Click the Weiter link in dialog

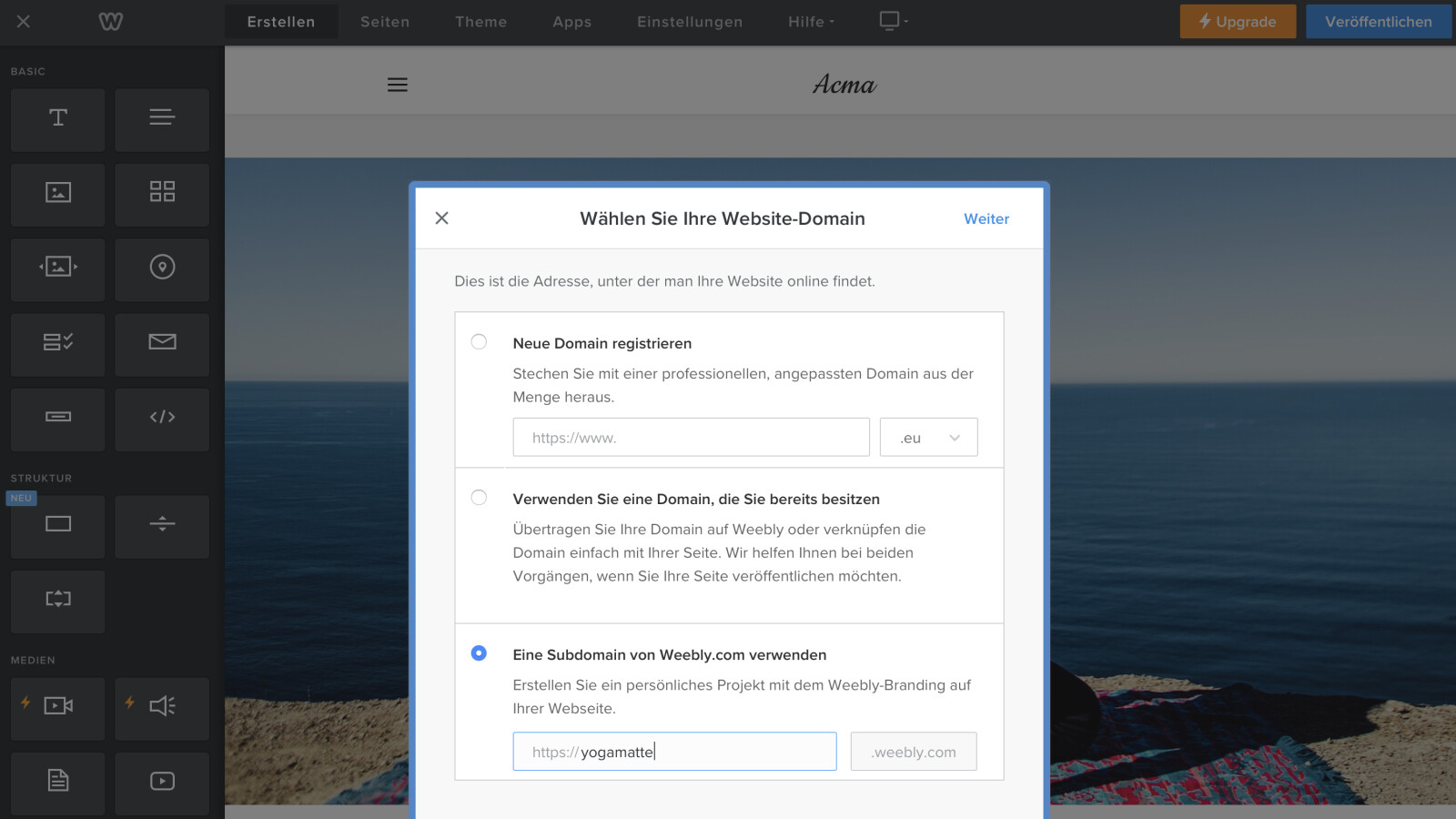coord(986,219)
